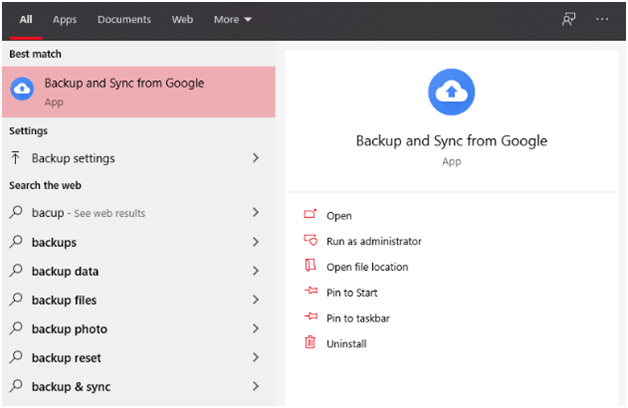Click the Backup and Sync cloud icon in best match

[22, 89]
